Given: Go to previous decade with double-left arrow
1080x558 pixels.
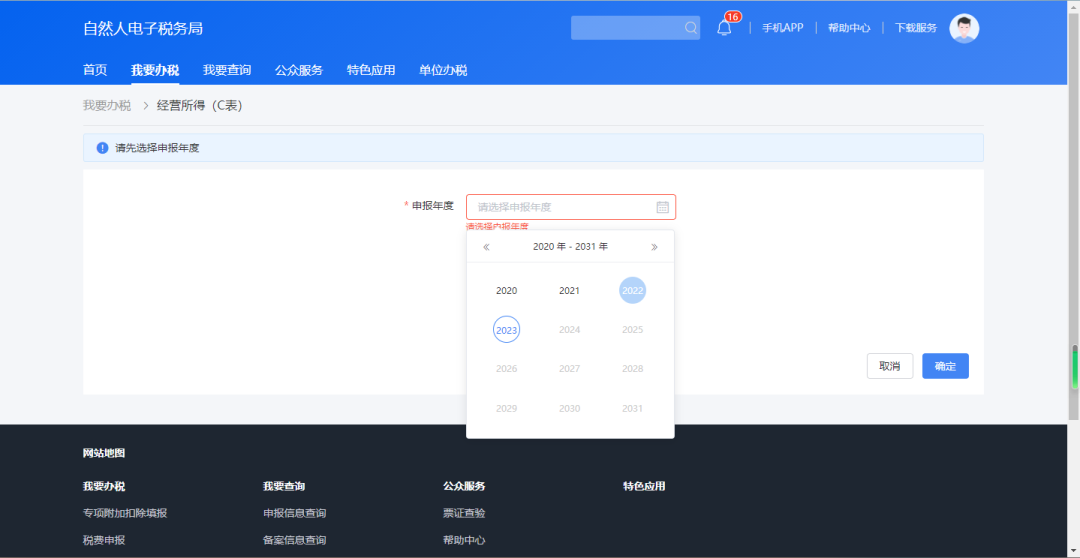Looking at the screenshot, I should (486, 247).
